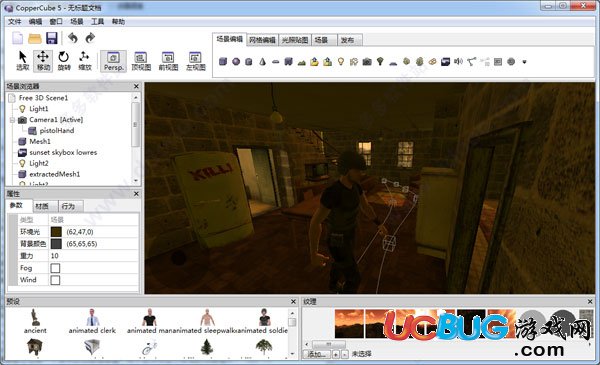Add a light with the light bulb icon
The height and width of the screenshot is (365, 600).
click(341, 61)
